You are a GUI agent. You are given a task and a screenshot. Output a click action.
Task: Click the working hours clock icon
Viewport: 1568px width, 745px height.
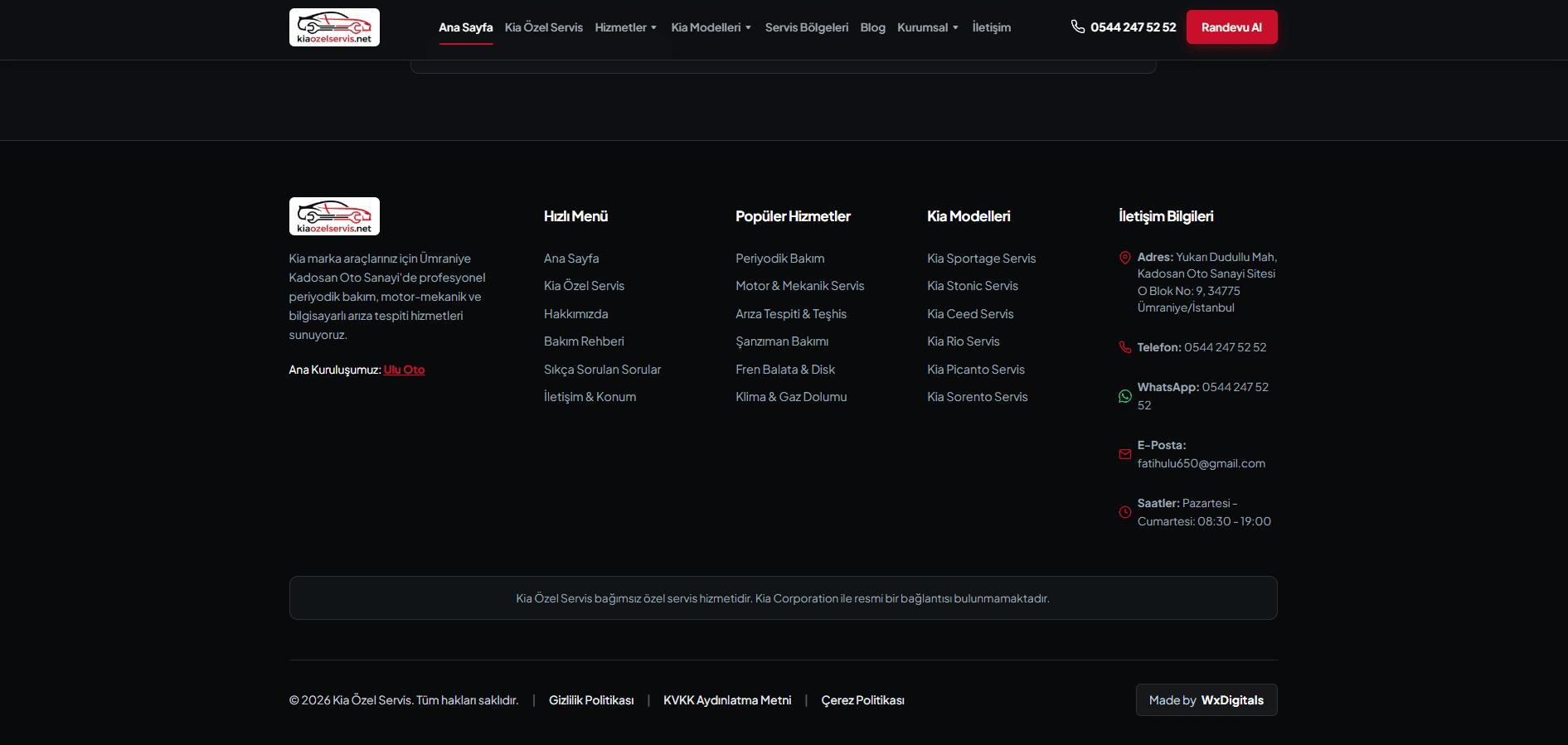1125,512
